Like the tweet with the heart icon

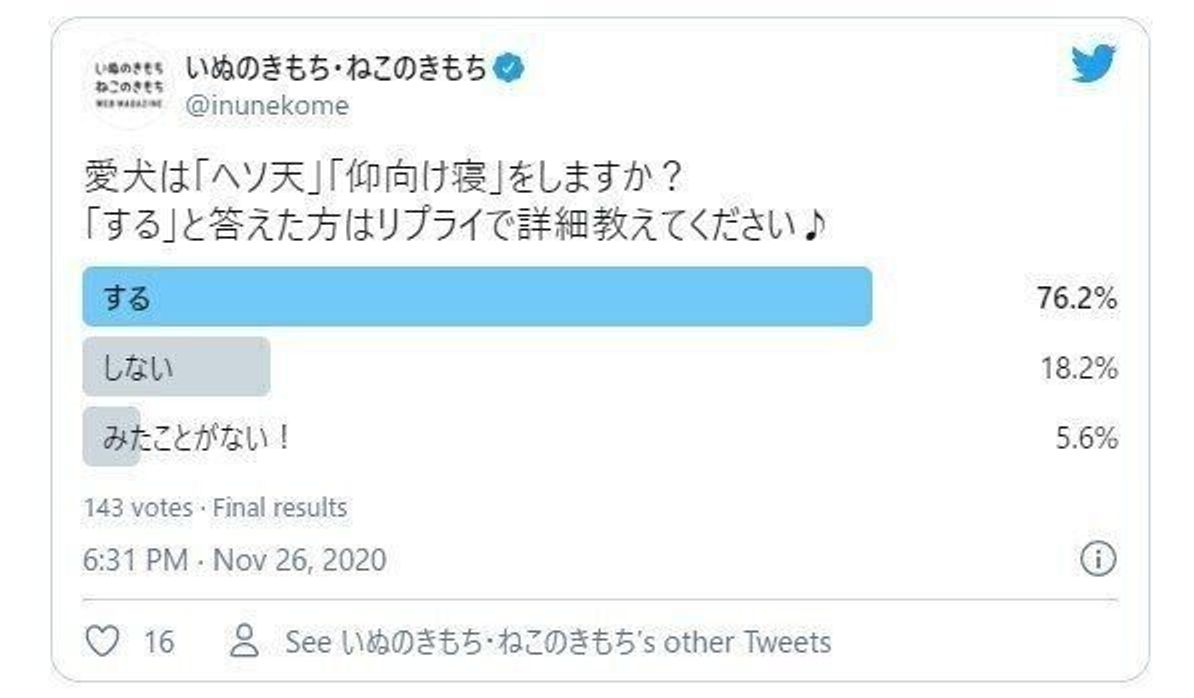tap(103, 641)
